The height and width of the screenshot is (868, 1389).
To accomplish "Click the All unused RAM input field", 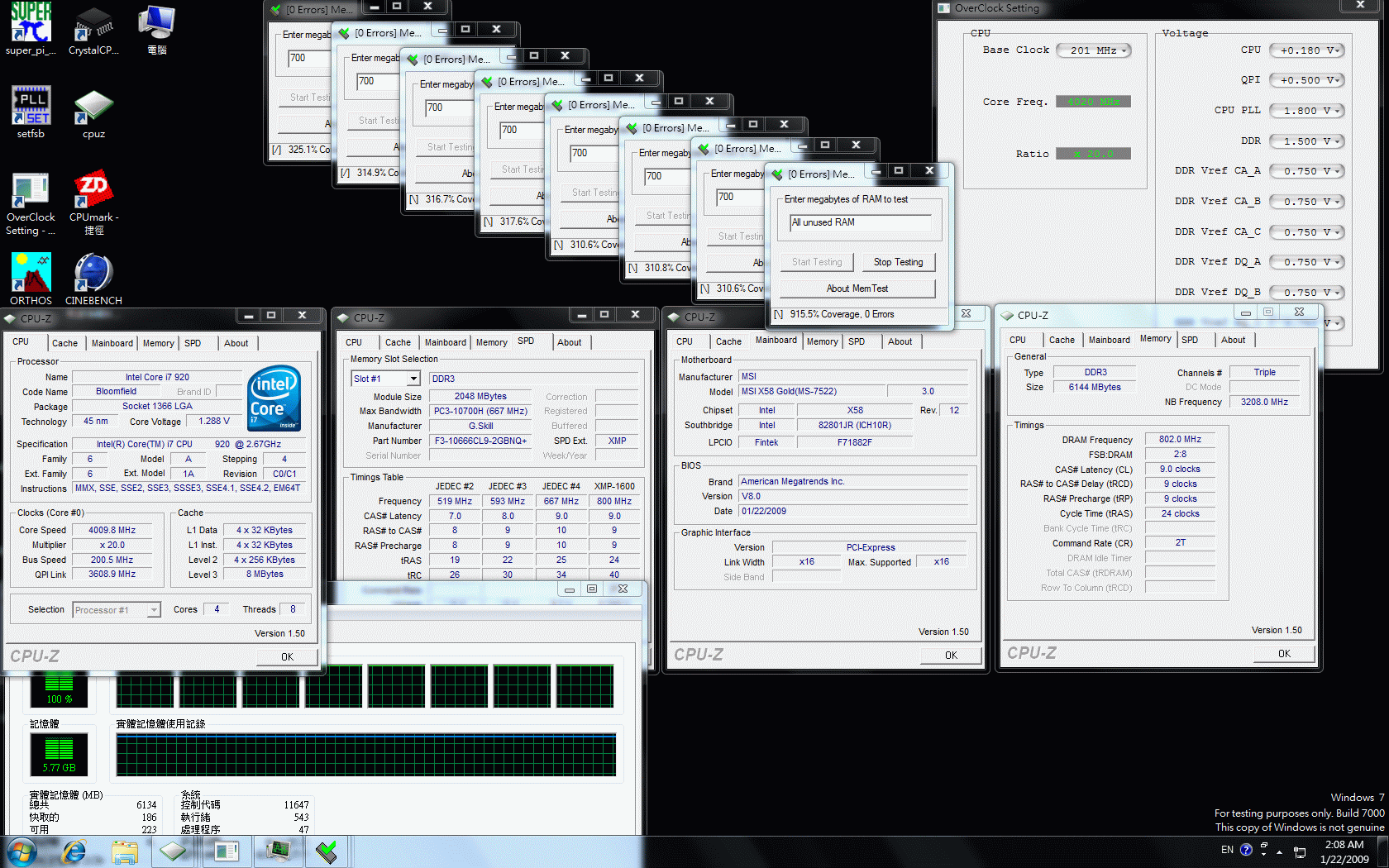I will tap(860, 222).
